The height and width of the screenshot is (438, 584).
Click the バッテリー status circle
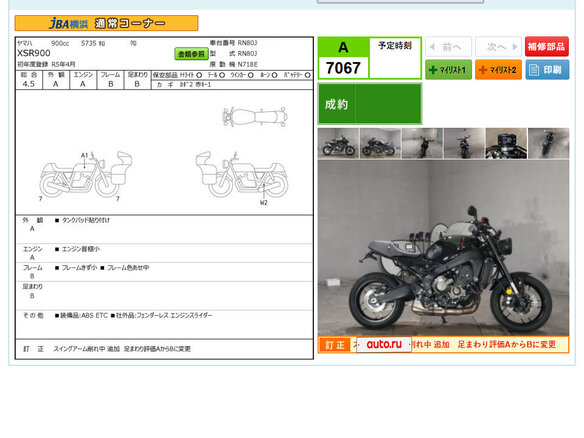(x=308, y=75)
